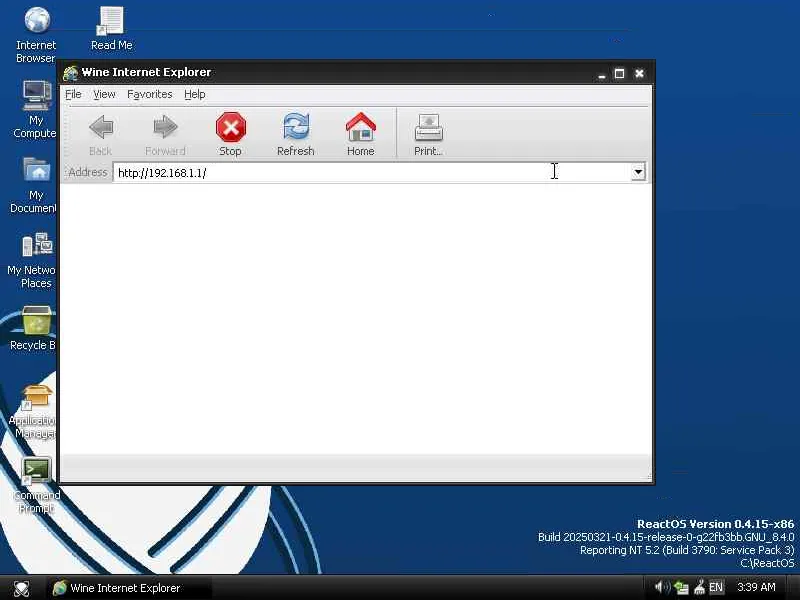This screenshot has width=800, height=600.
Task: Click the network connection tray icon
Action: pos(681,588)
